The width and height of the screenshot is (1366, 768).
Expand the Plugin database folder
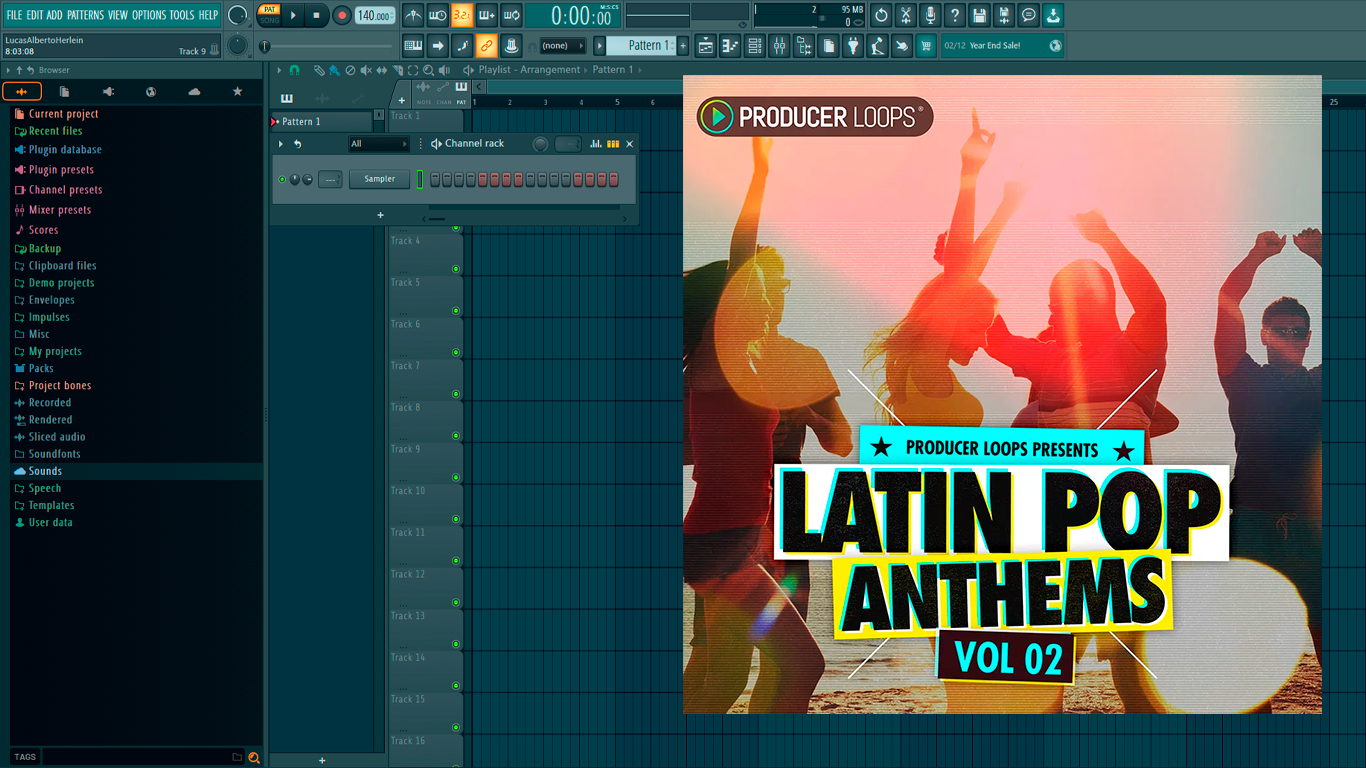pyautogui.click(x=65, y=150)
